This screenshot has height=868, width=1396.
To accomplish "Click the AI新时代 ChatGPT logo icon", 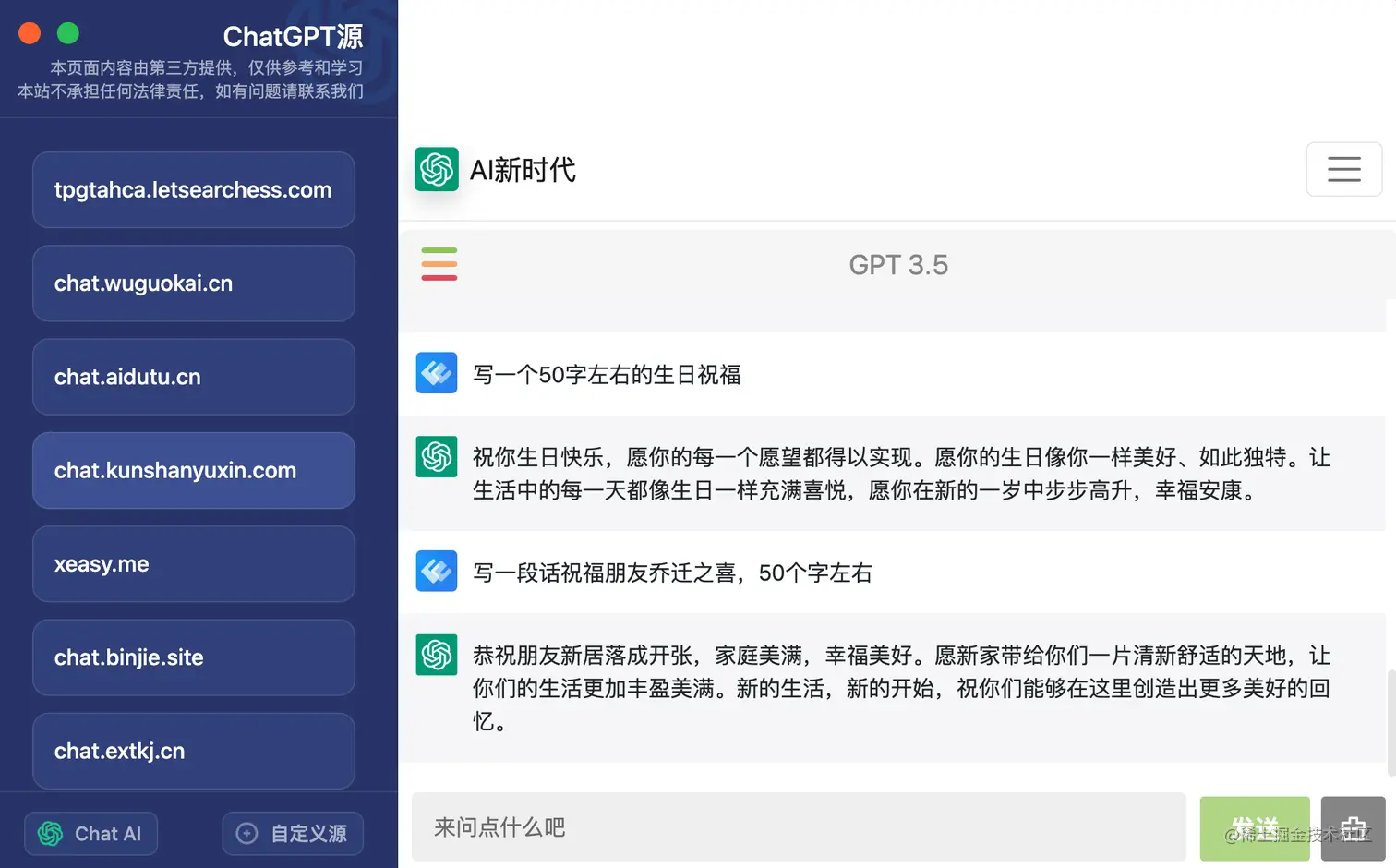I will (436, 169).
